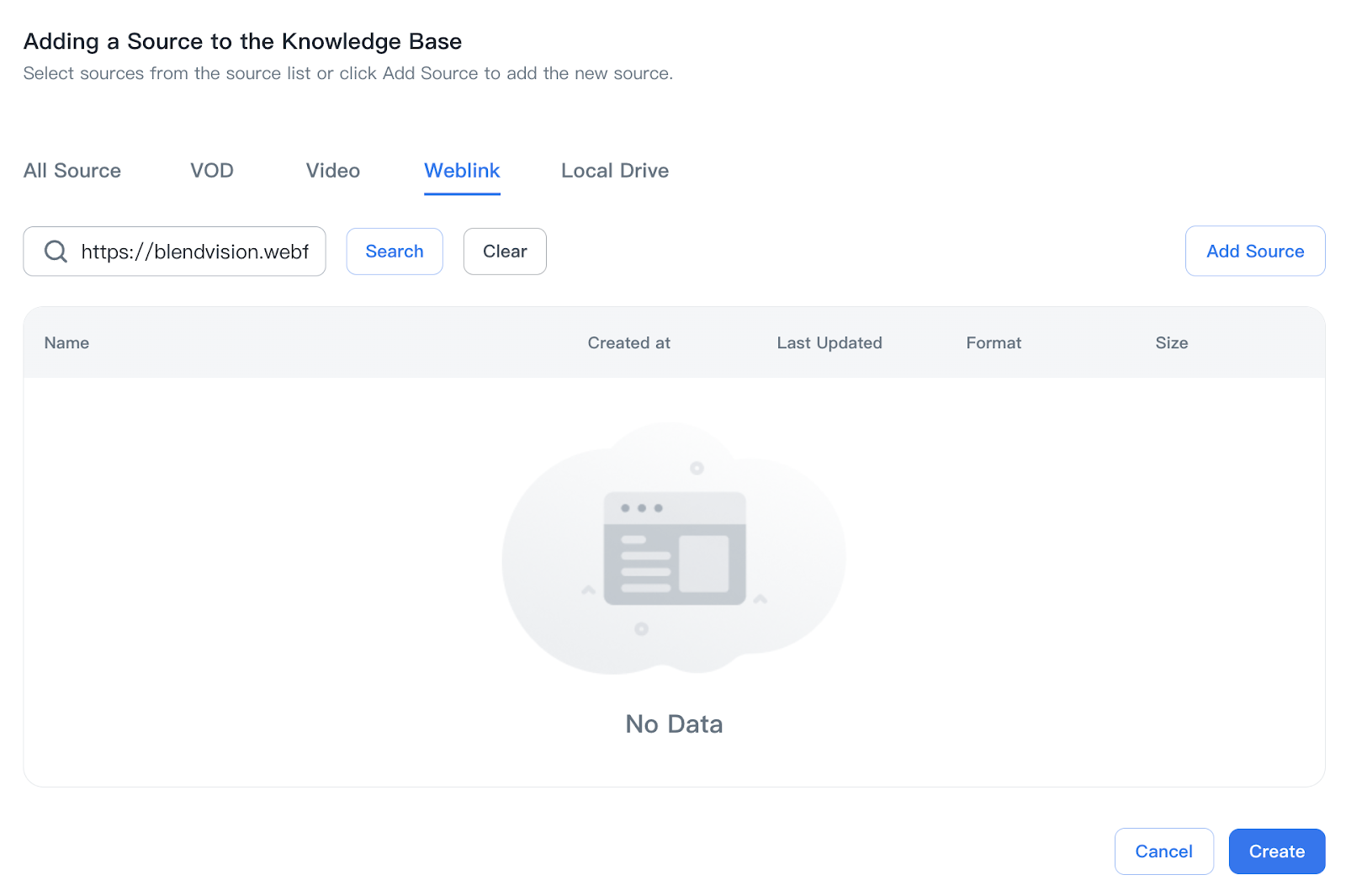Click the Created at column header

click(628, 343)
